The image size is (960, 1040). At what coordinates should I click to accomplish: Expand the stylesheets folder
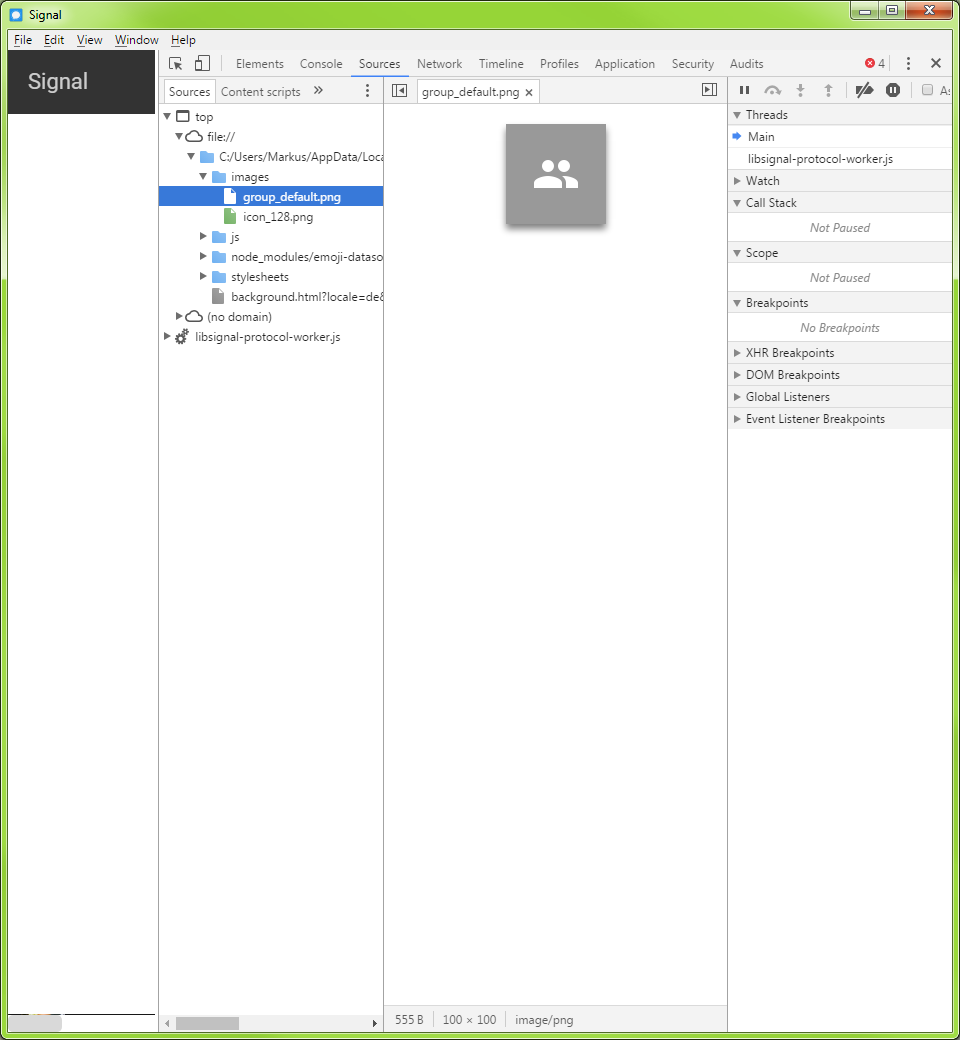203,276
